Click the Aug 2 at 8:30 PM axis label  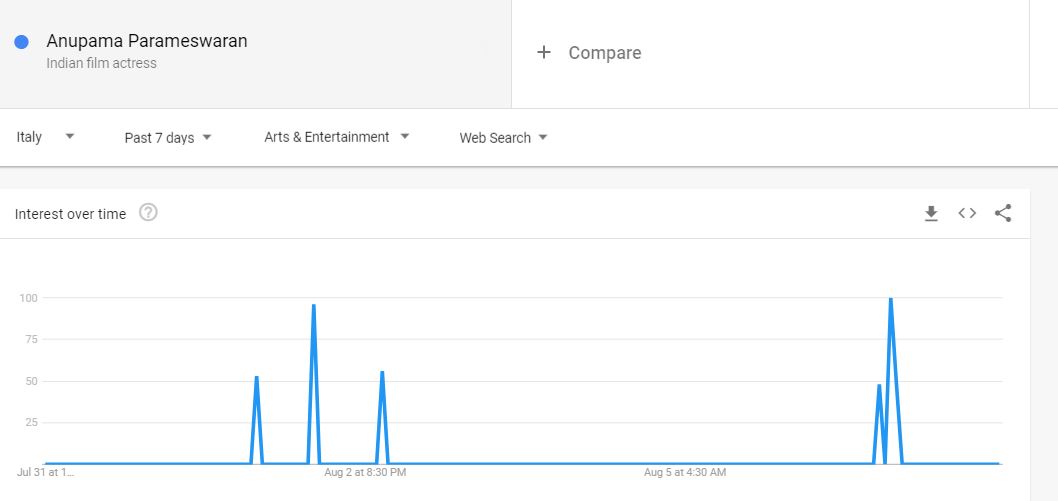[x=365, y=472]
